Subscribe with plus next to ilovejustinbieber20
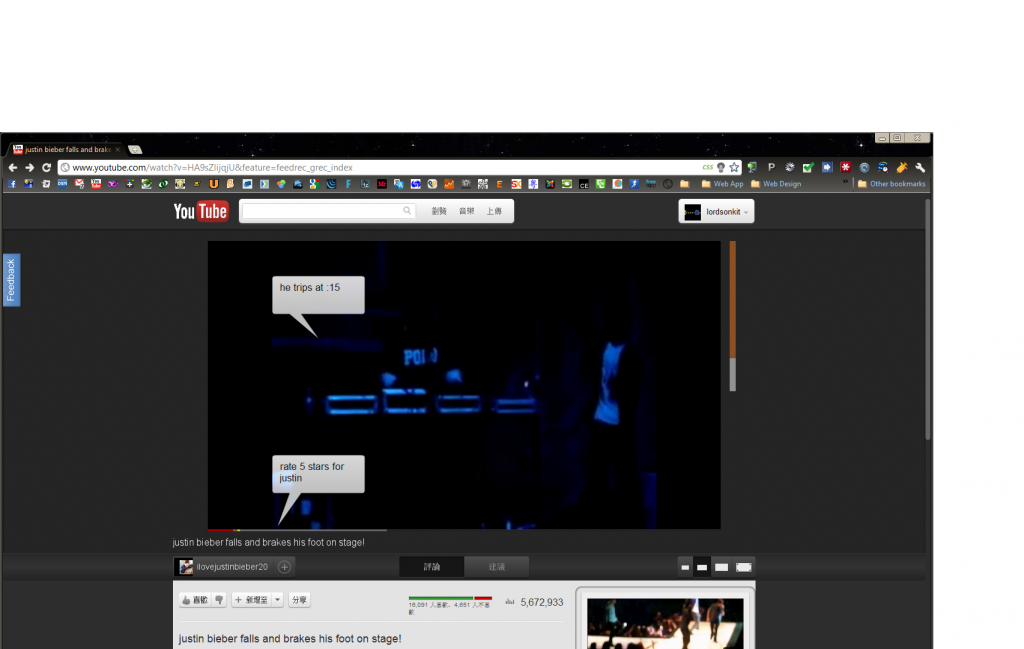Screen dimensions: 1024x649 click(284, 567)
